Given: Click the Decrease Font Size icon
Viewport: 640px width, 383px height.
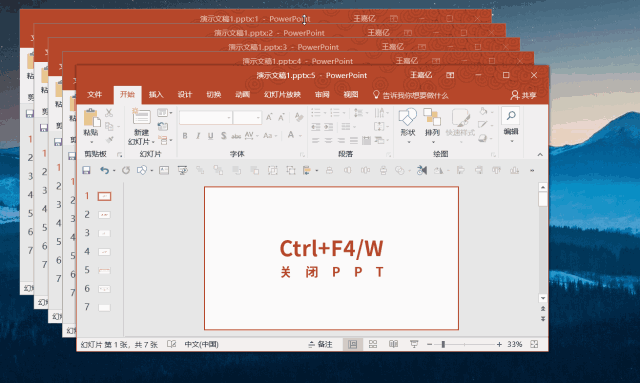Looking at the screenshot, I should pos(282,118).
